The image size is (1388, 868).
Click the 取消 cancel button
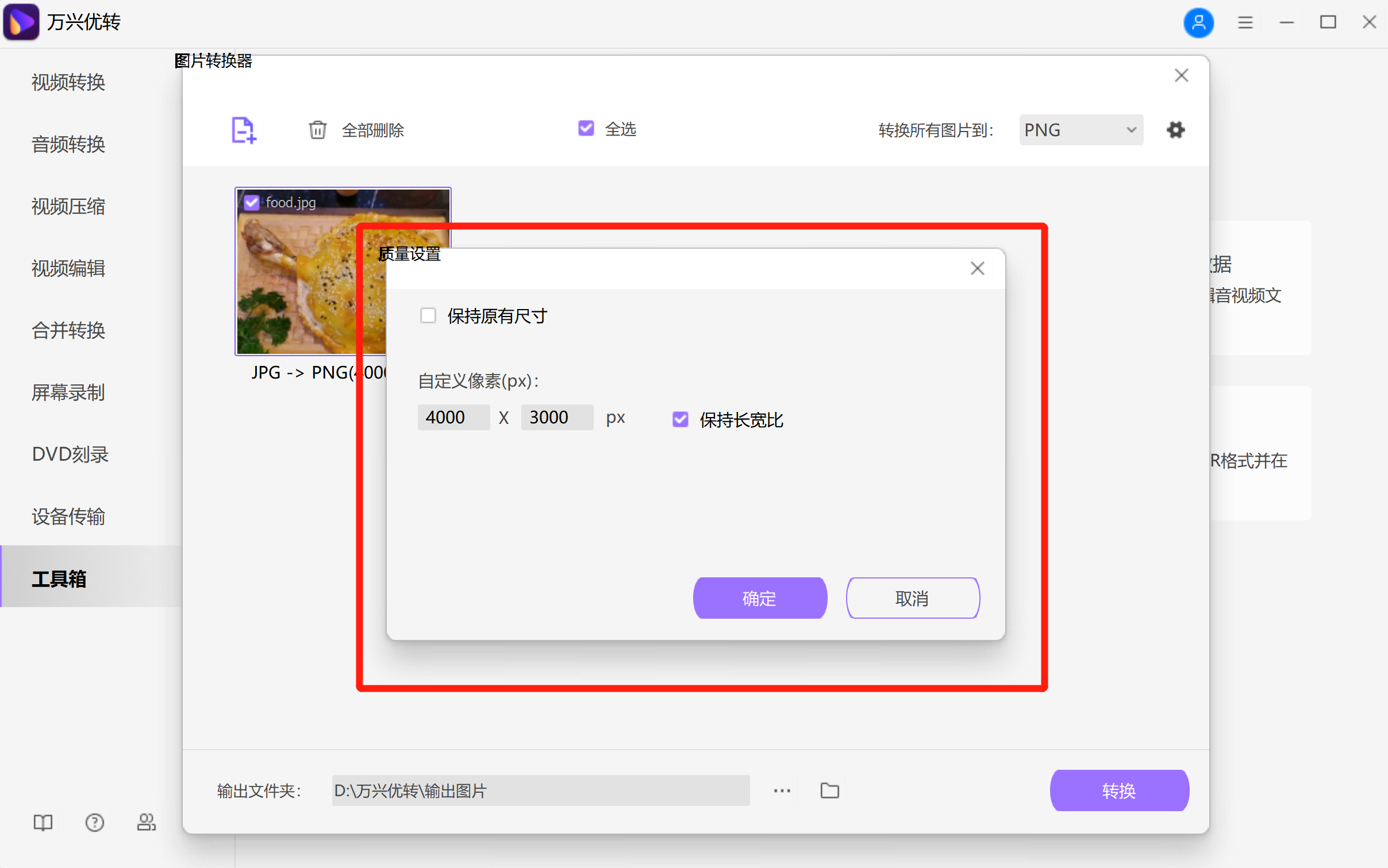(912, 598)
